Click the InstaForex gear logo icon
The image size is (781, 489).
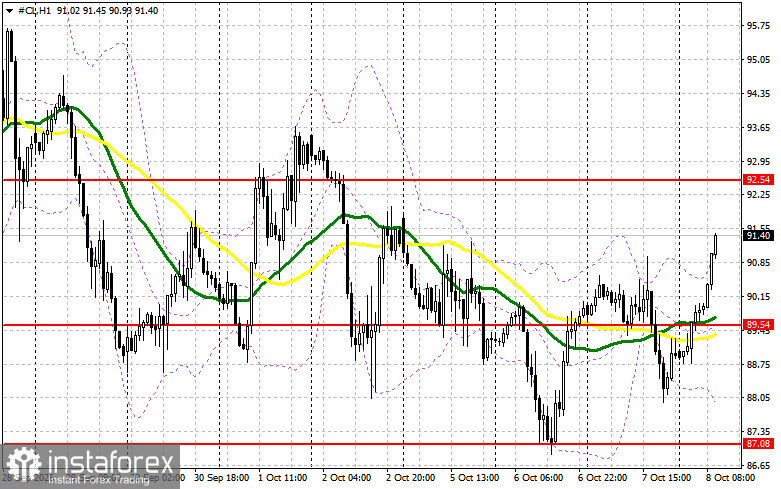coord(23,464)
